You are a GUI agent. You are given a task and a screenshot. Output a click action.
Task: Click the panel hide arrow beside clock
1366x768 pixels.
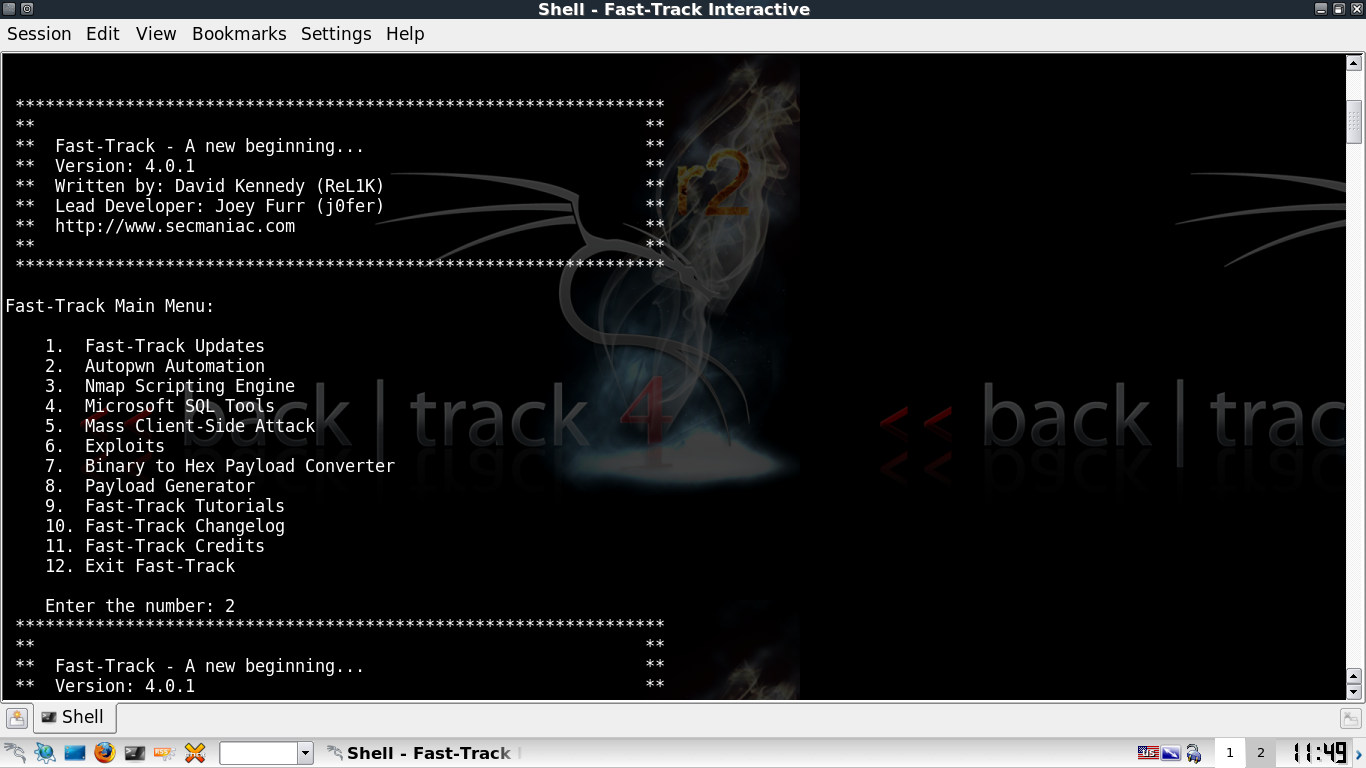[x=1360, y=754]
